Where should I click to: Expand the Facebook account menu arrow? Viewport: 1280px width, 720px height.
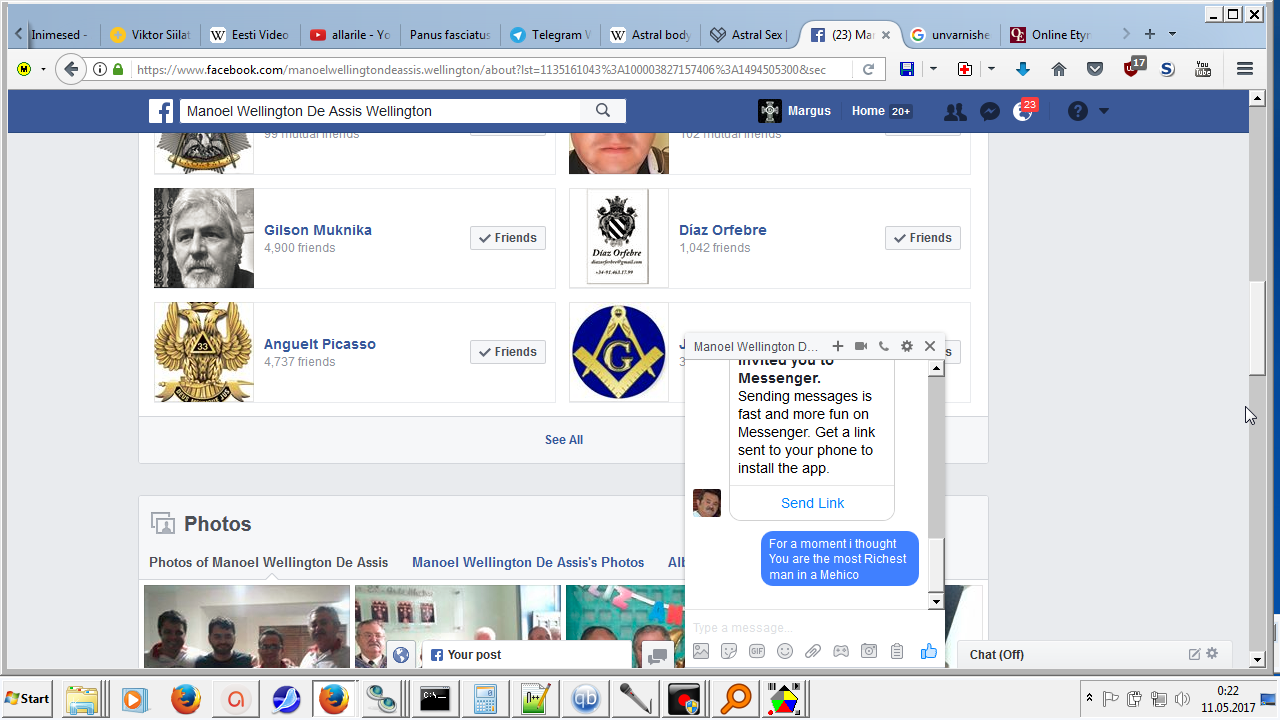[1104, 111]
